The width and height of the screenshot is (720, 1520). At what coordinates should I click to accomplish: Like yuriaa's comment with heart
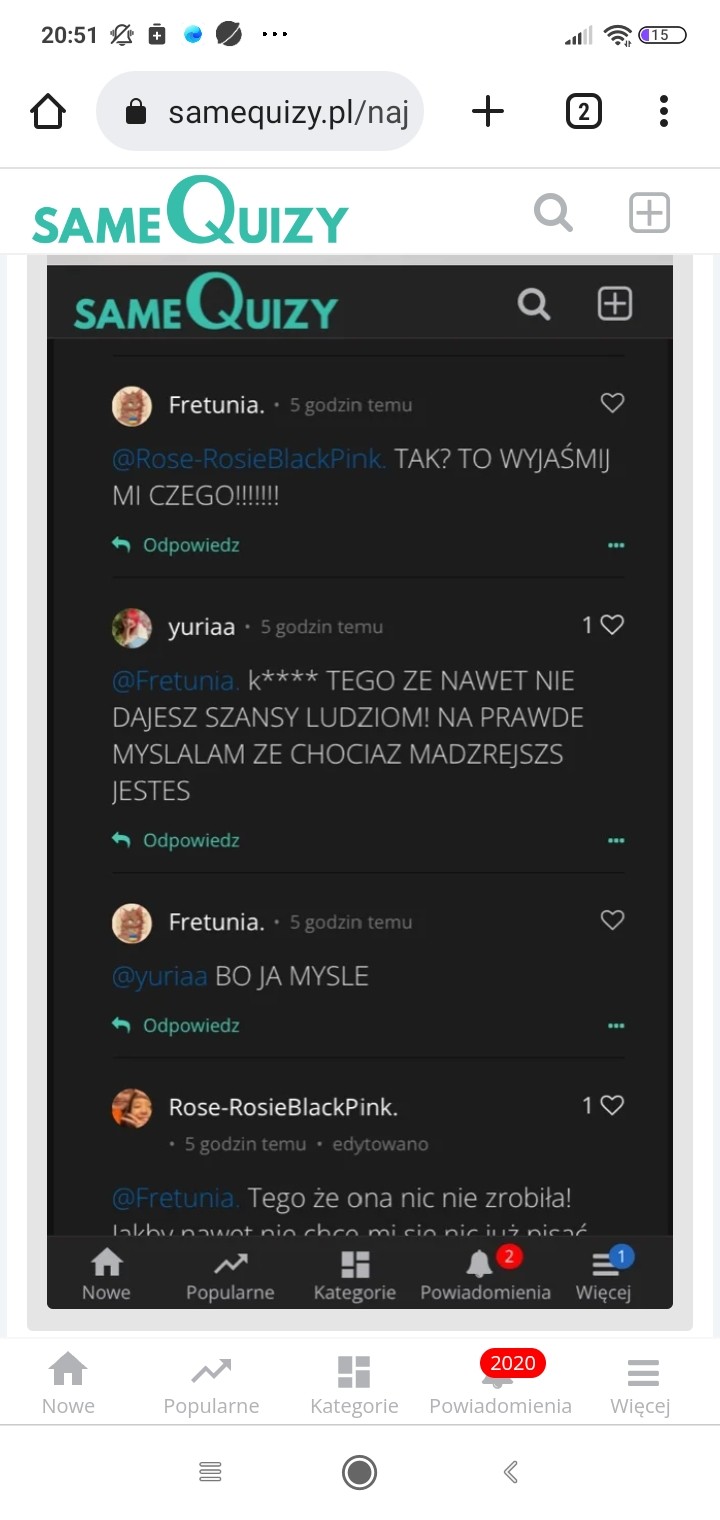click(612, 625)
